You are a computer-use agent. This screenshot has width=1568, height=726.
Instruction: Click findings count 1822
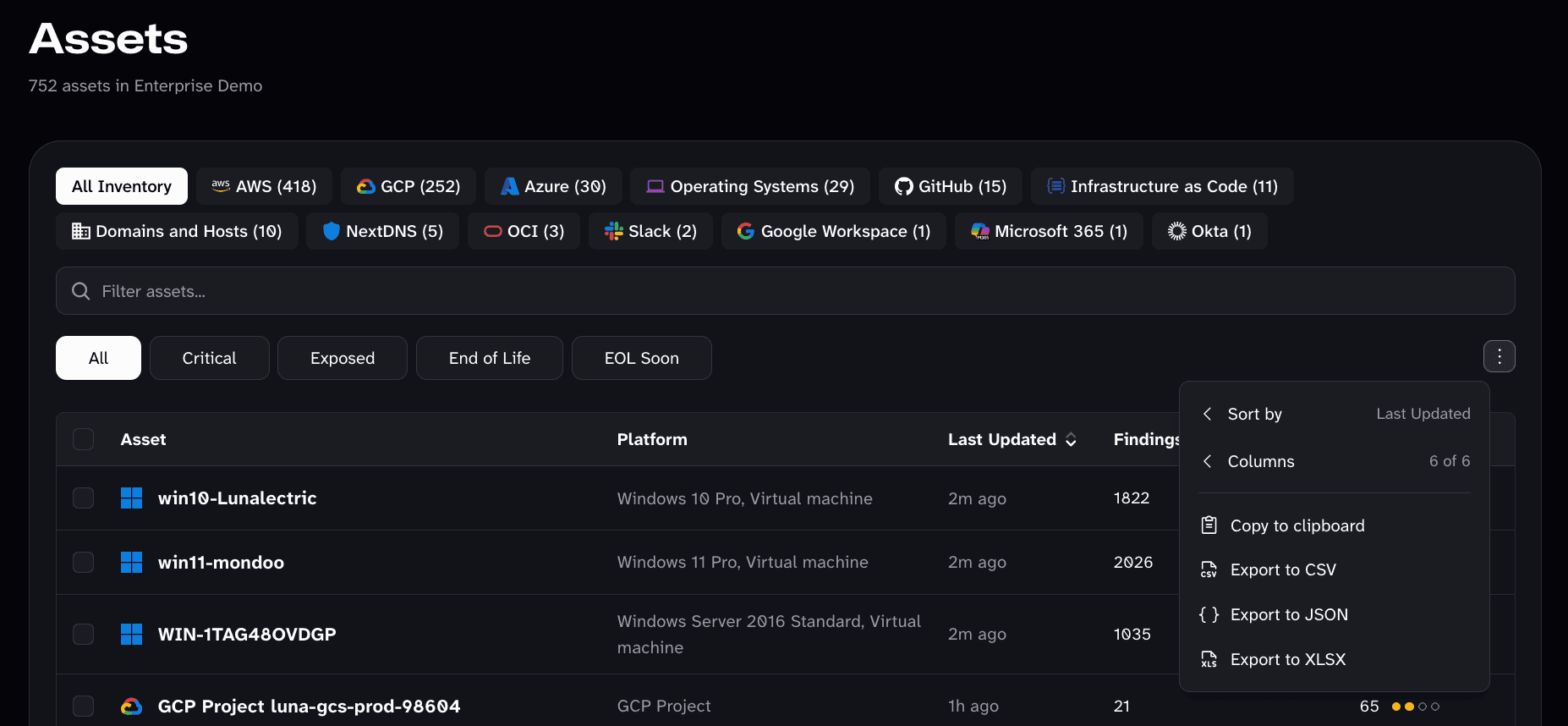(x=1132, y=498)
